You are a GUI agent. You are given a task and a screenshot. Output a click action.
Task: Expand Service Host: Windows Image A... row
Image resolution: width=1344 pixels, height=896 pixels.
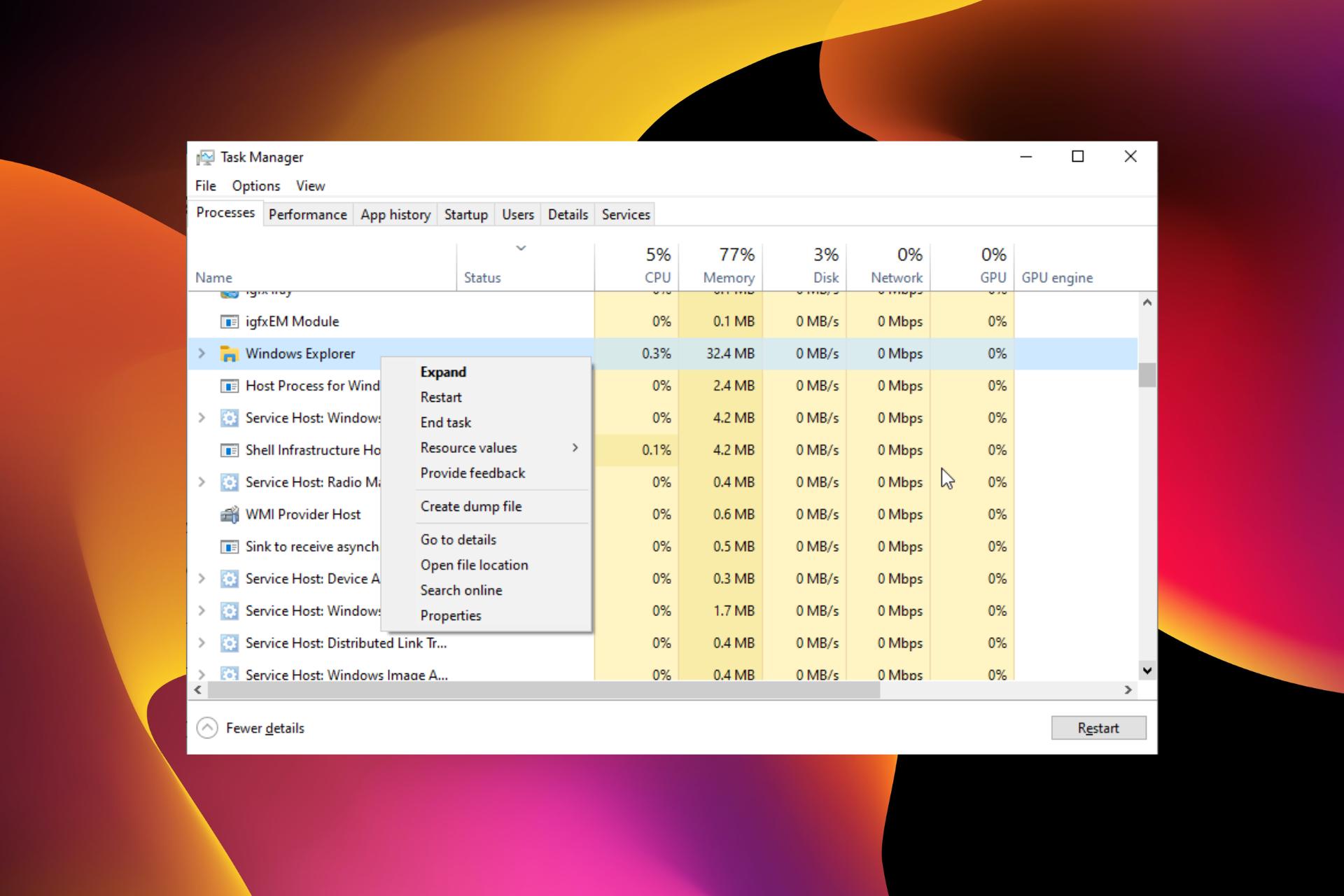coord(202,675)
